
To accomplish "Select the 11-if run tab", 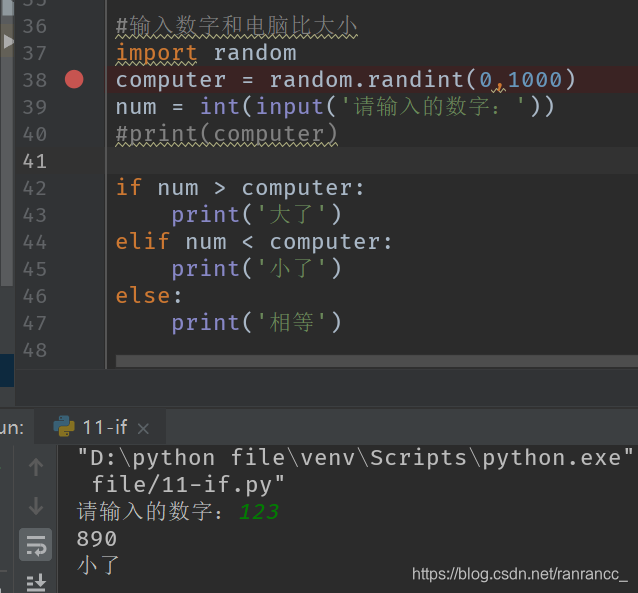I will [101, 427].
